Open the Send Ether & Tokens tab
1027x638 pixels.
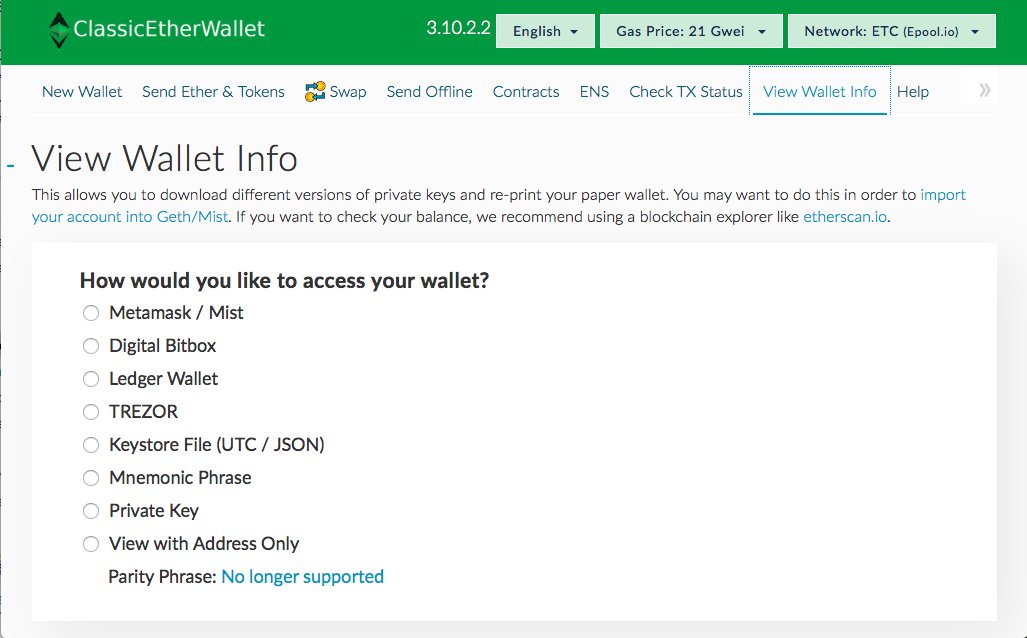[214, 92]
